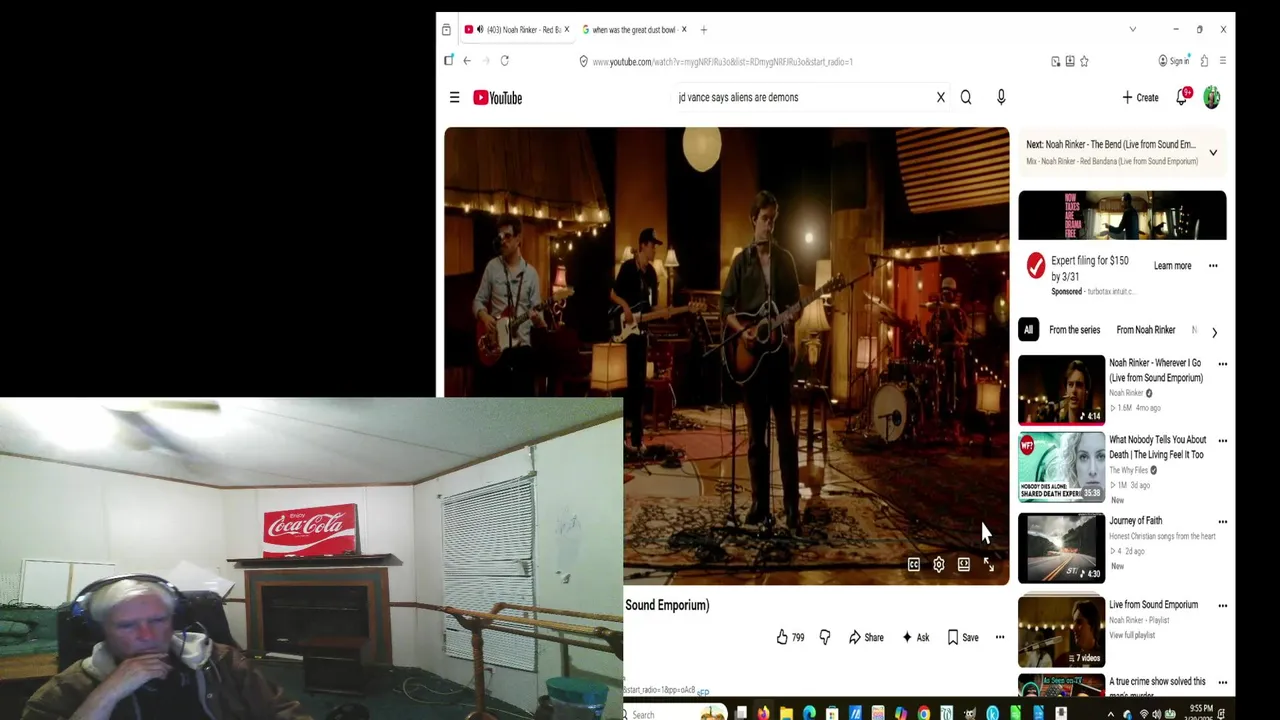Clear the YouTube search text with X
Image resolution: width=1280 pixels, height=720 pixels.
940,97
